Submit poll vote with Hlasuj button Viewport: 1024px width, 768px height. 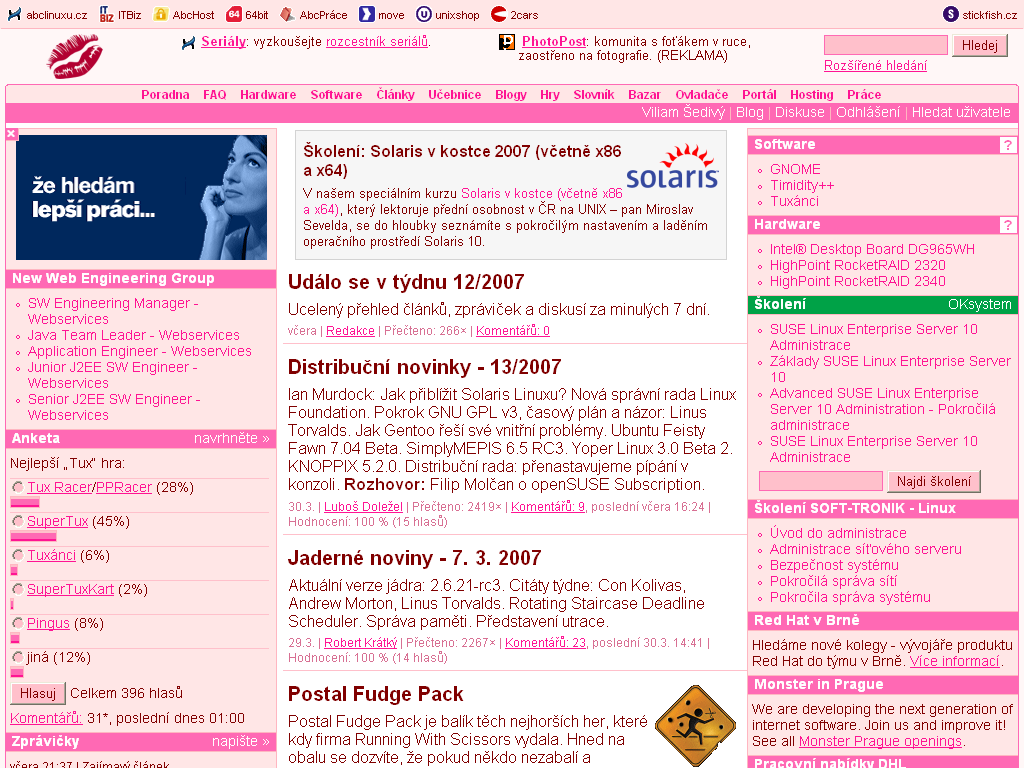[x=38, y=693]
